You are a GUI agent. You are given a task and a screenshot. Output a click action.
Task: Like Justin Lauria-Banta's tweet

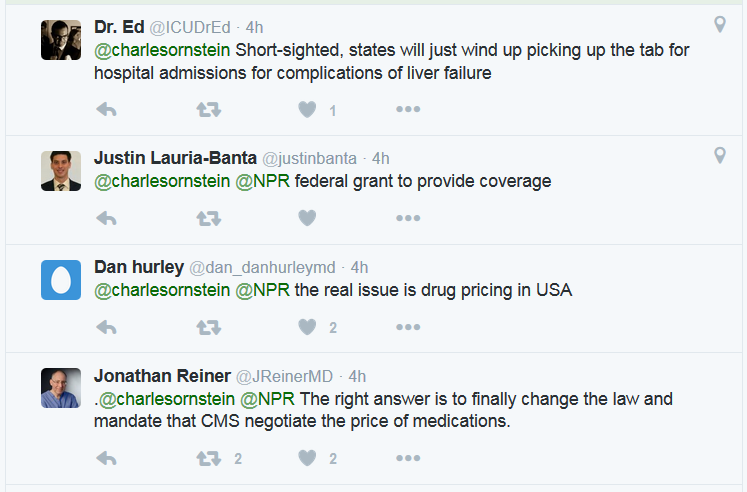click(308, 218)
